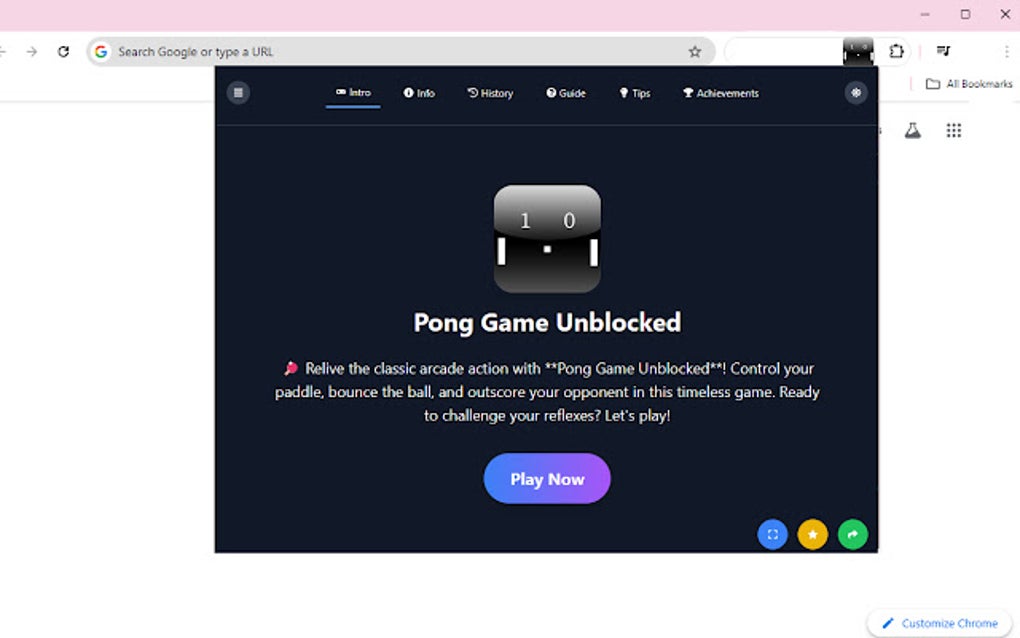The image size is (1020, 638).
Task: View the History section
Action: pyautogui.click(x=490, y=92)
